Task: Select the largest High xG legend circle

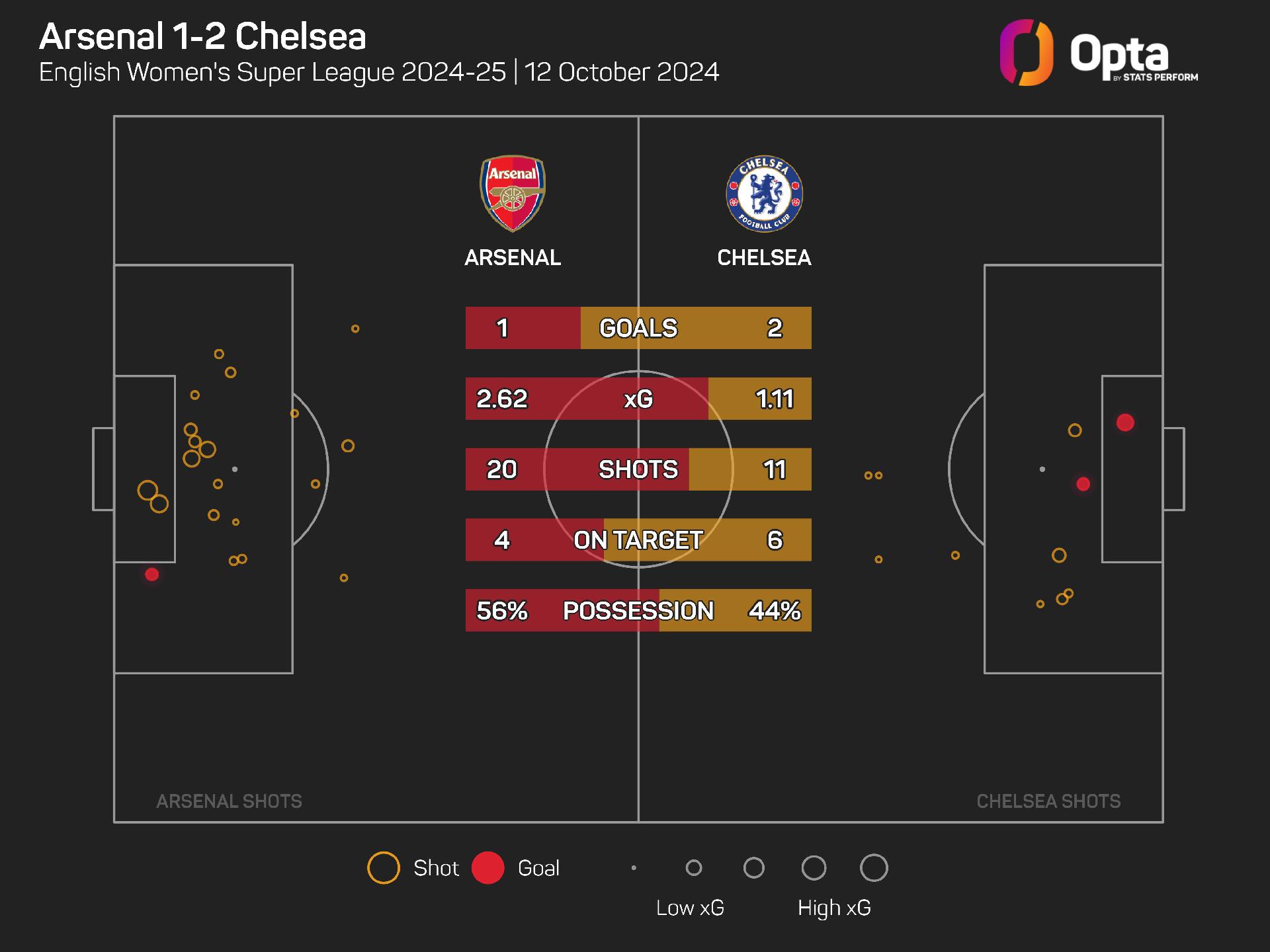Action: click(874, 868)
